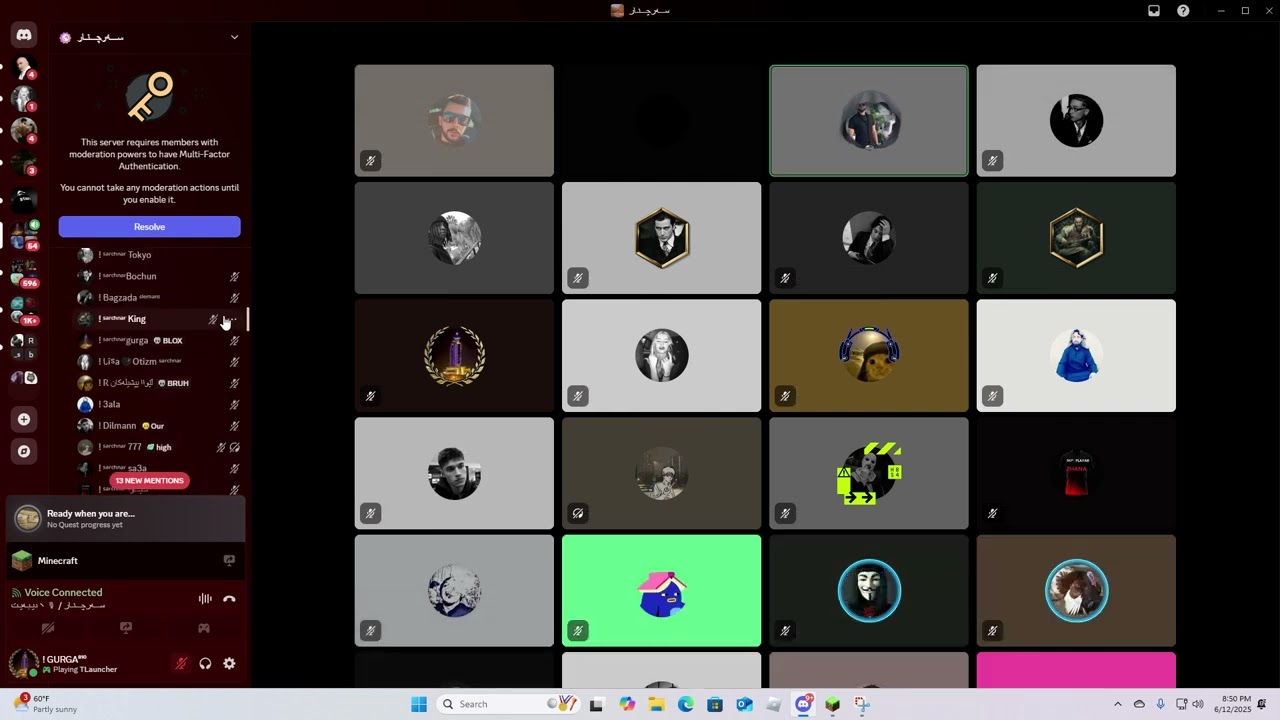Open the Discord inbox icon
The width and height of the screenshot is (1280, 720).
[x=1154, y=10]
